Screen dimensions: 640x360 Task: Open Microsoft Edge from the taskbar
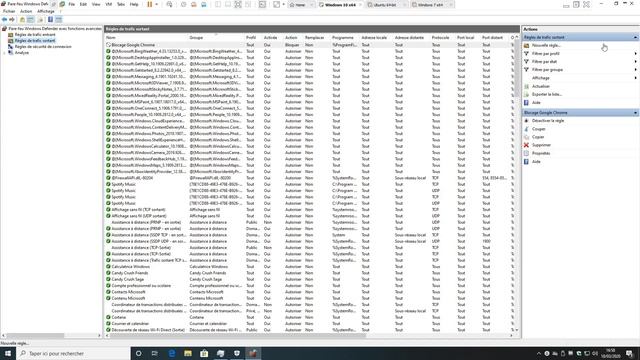coord(172,353)
